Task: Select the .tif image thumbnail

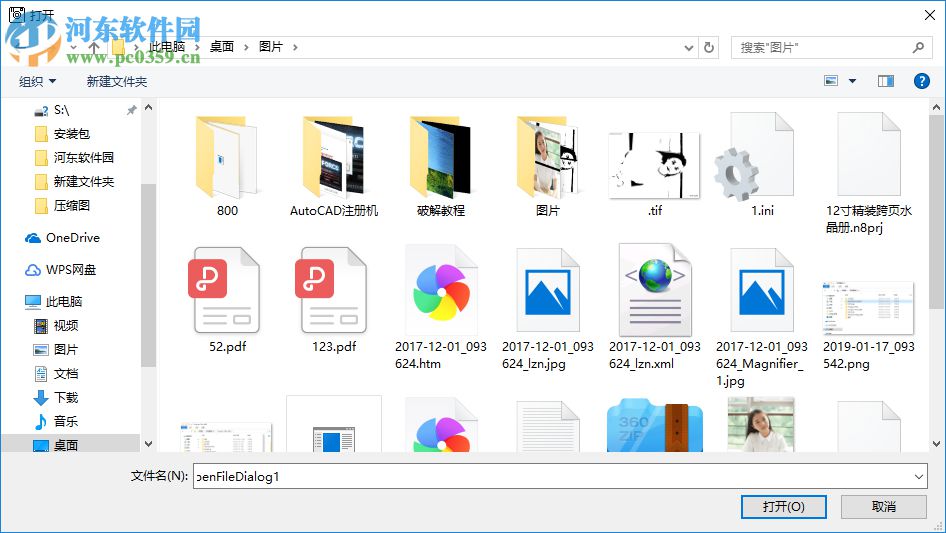Action: (655, 165)
